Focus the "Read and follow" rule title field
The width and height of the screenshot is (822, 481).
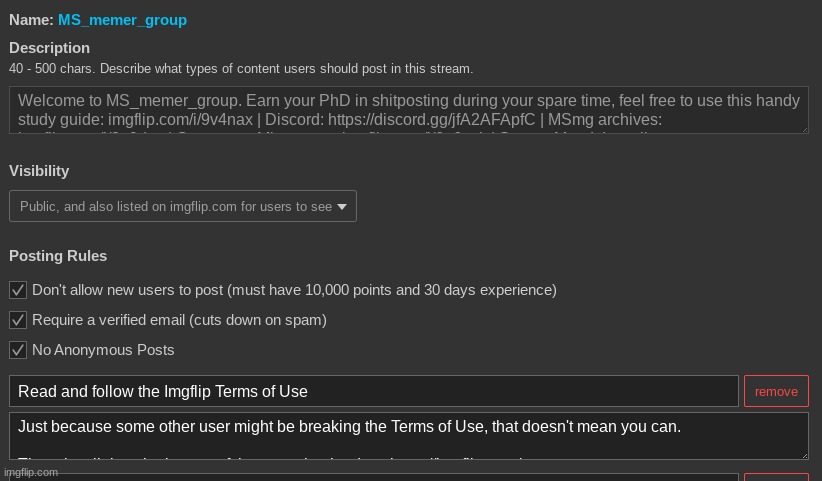pos(373,391)
